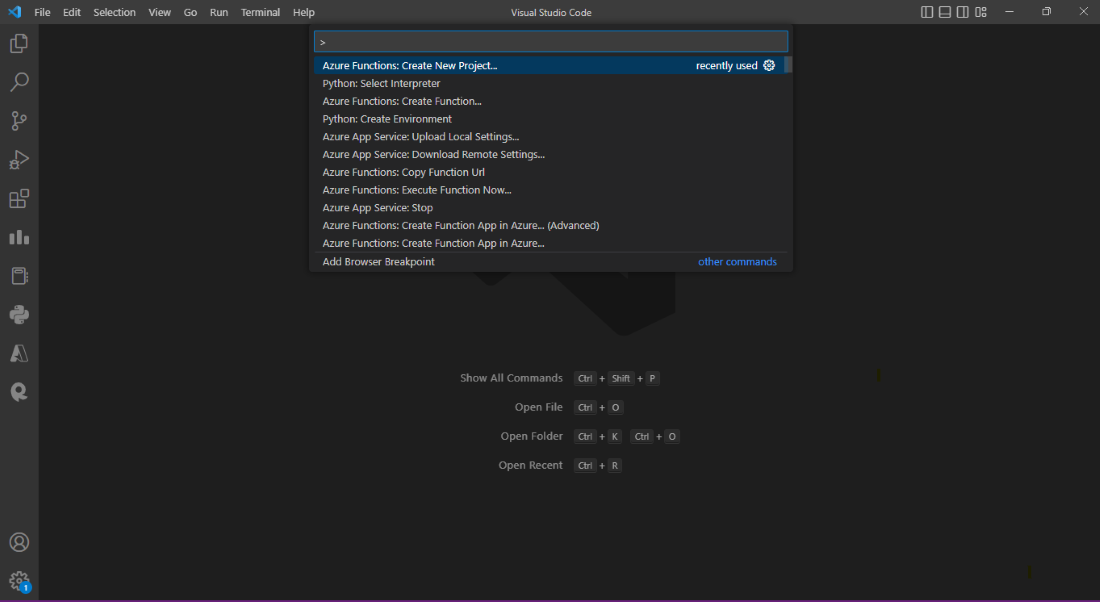Select Python: Select Interpreter command
The image size is (1100, 602).
[549, 83]
